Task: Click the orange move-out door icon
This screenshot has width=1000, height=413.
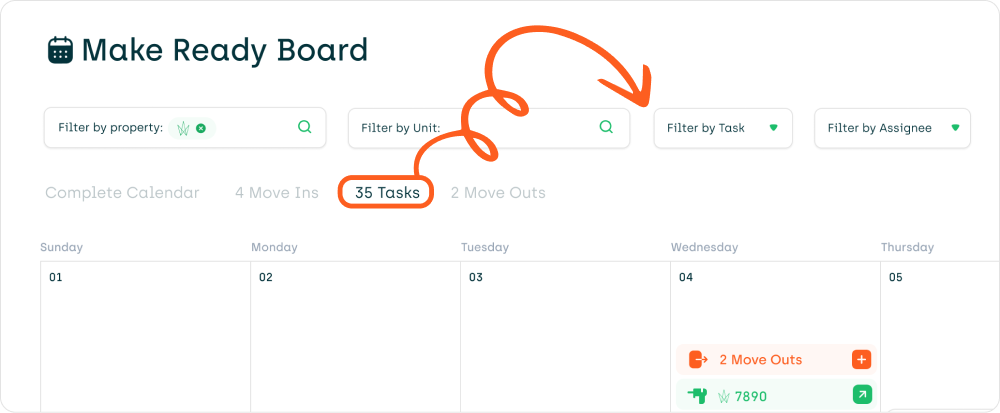Action: click(x=699, y=359)
